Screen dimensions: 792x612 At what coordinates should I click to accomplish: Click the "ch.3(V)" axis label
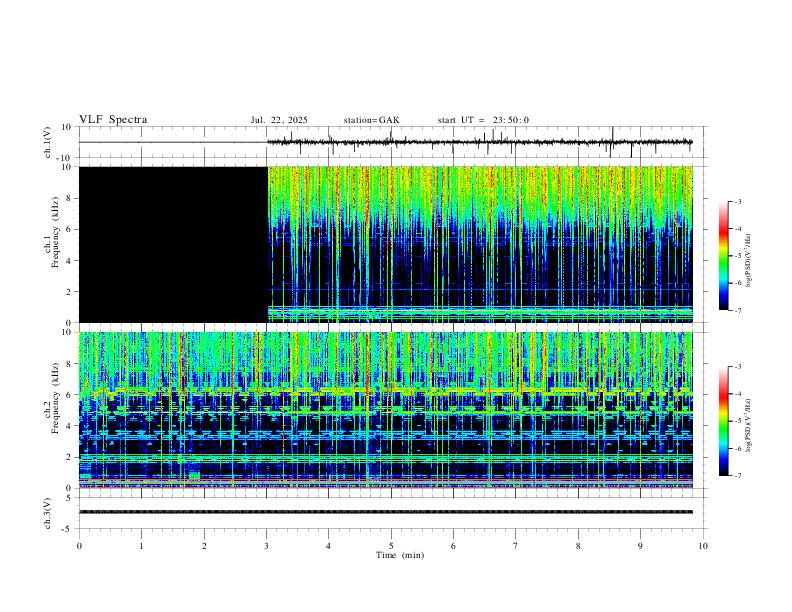tap(48, 513)
